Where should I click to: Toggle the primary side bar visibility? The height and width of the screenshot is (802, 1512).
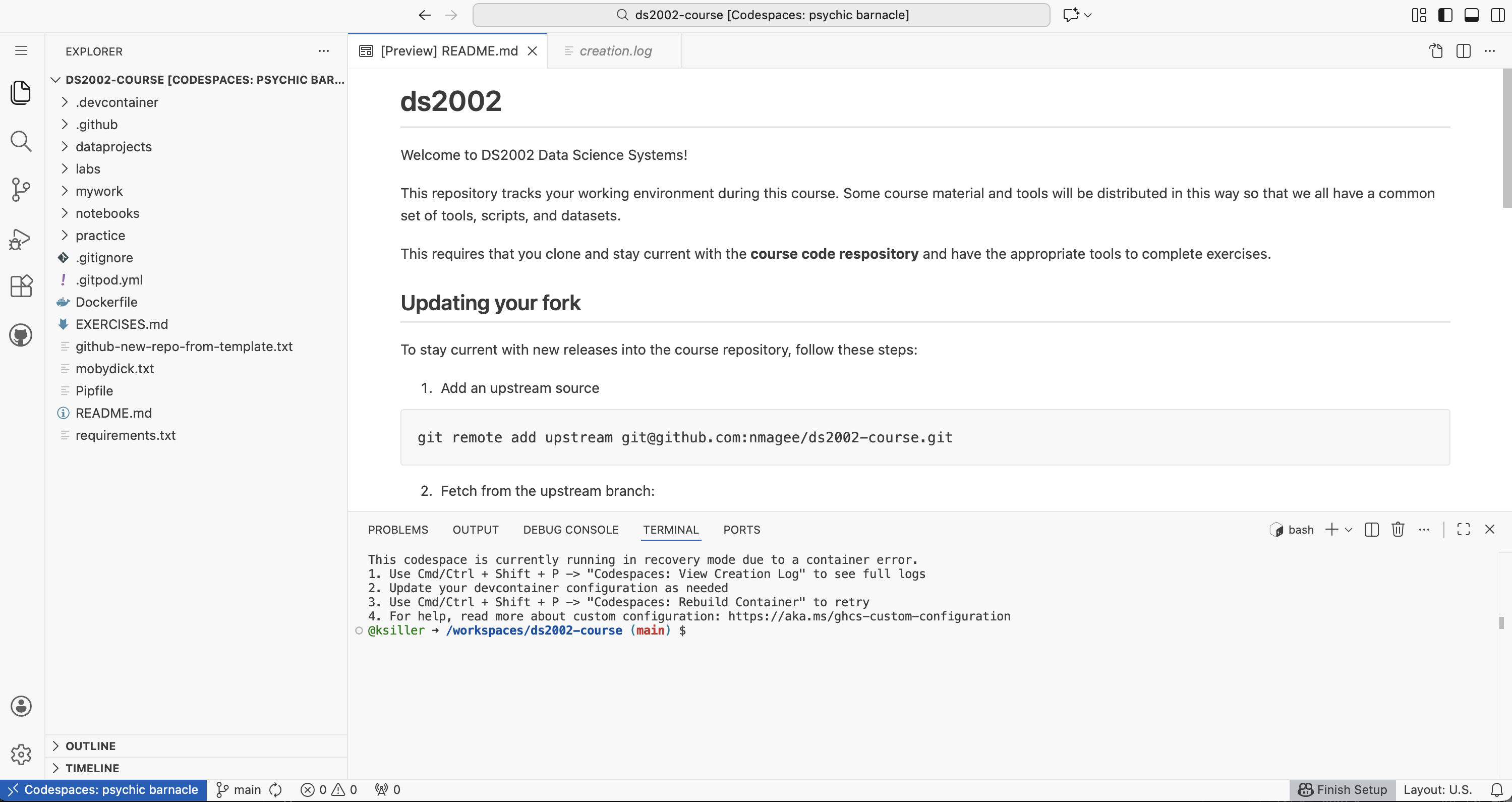point(1445,15)
